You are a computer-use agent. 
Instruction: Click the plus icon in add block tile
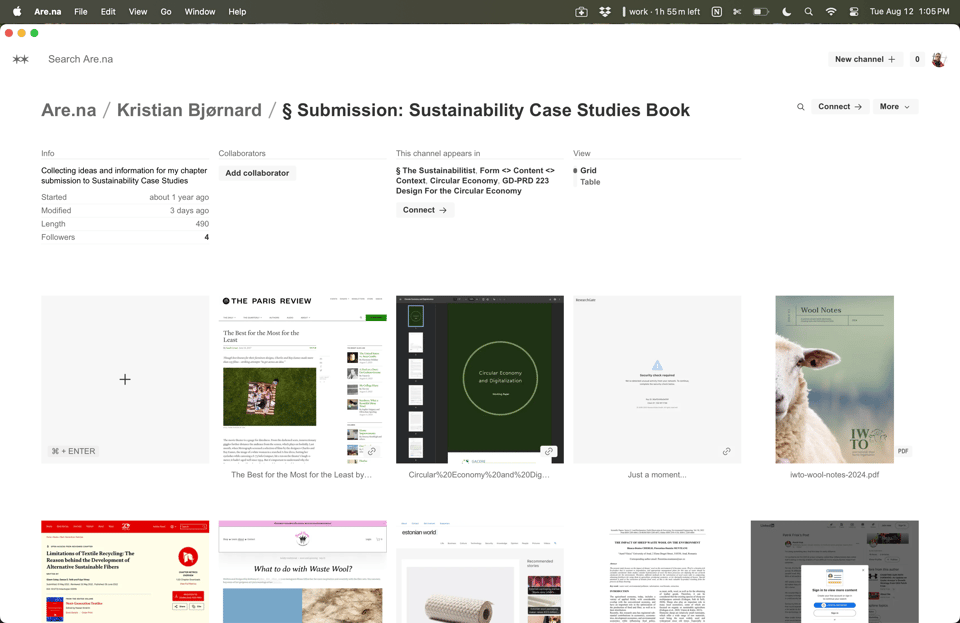pos(125,379)
